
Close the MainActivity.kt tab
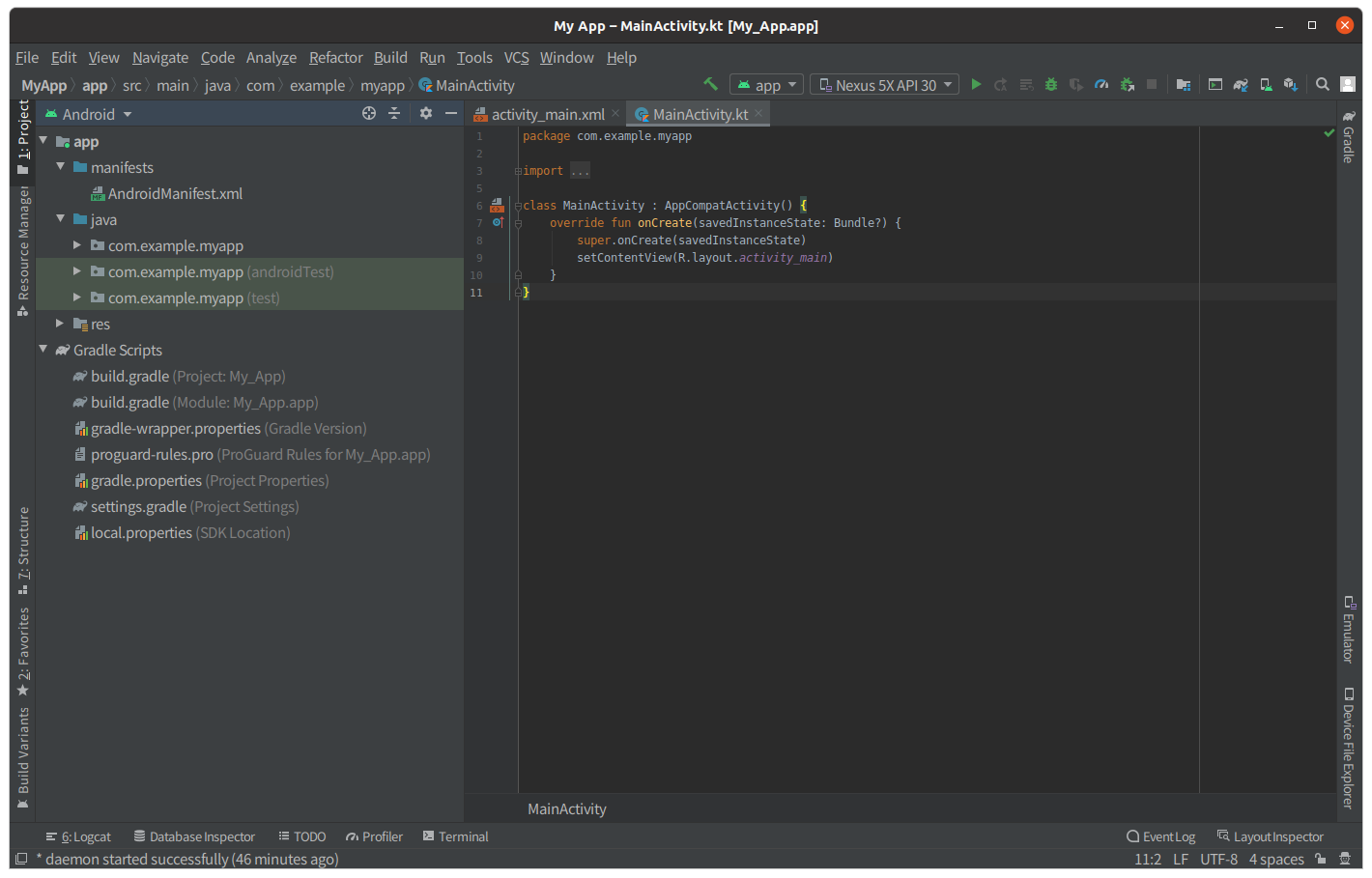pos(759,113)
